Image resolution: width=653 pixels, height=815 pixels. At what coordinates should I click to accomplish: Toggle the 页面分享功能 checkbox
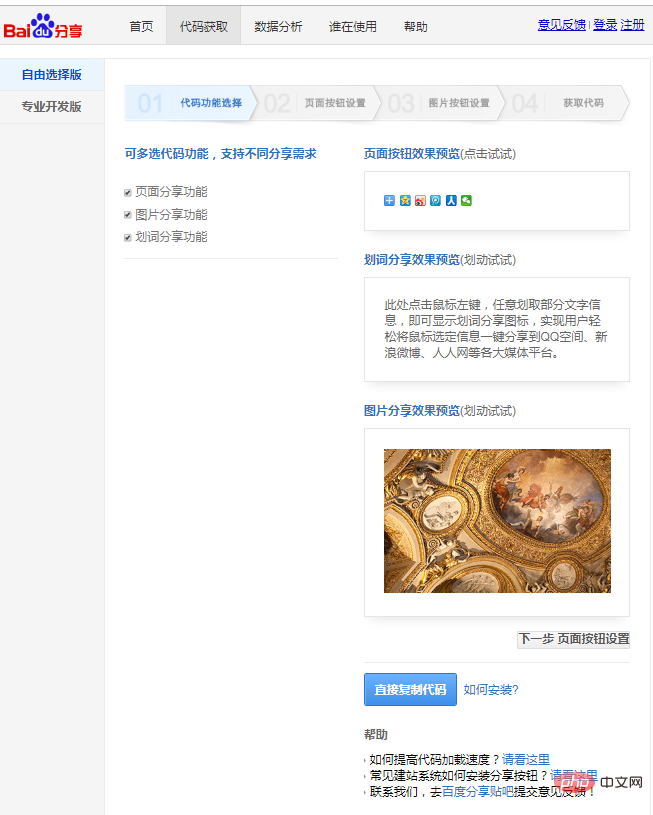pyautogui.click(x=127, y=193)
